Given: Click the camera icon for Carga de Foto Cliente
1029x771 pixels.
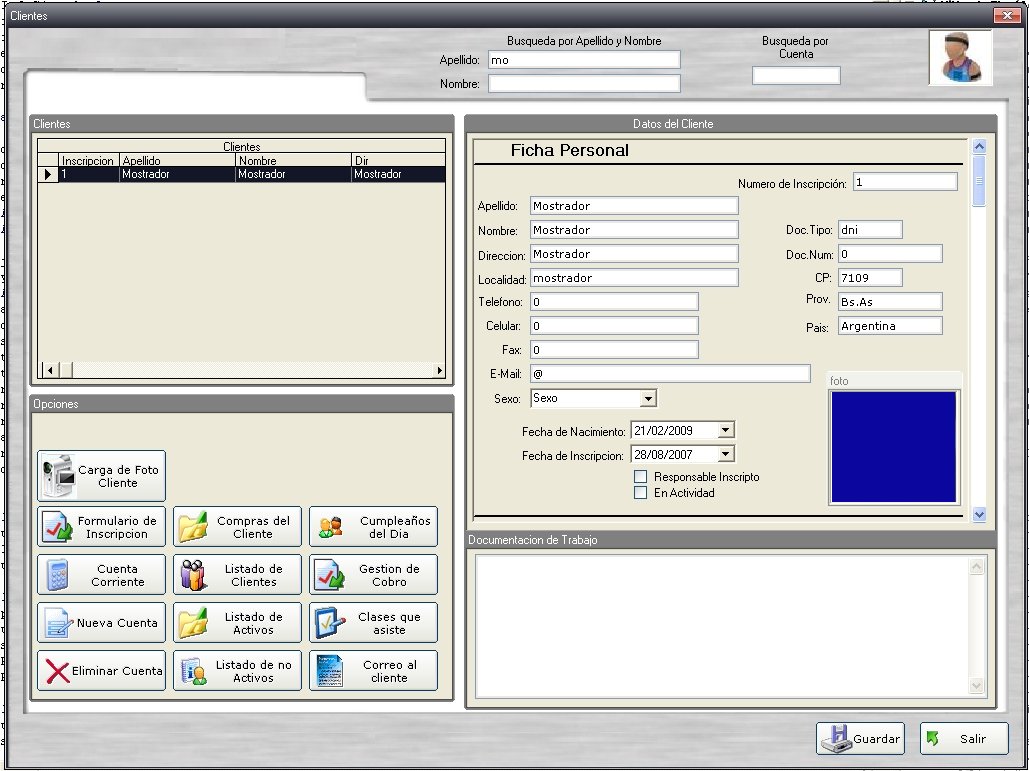Looking at the screenshot, I should [58, 476].
